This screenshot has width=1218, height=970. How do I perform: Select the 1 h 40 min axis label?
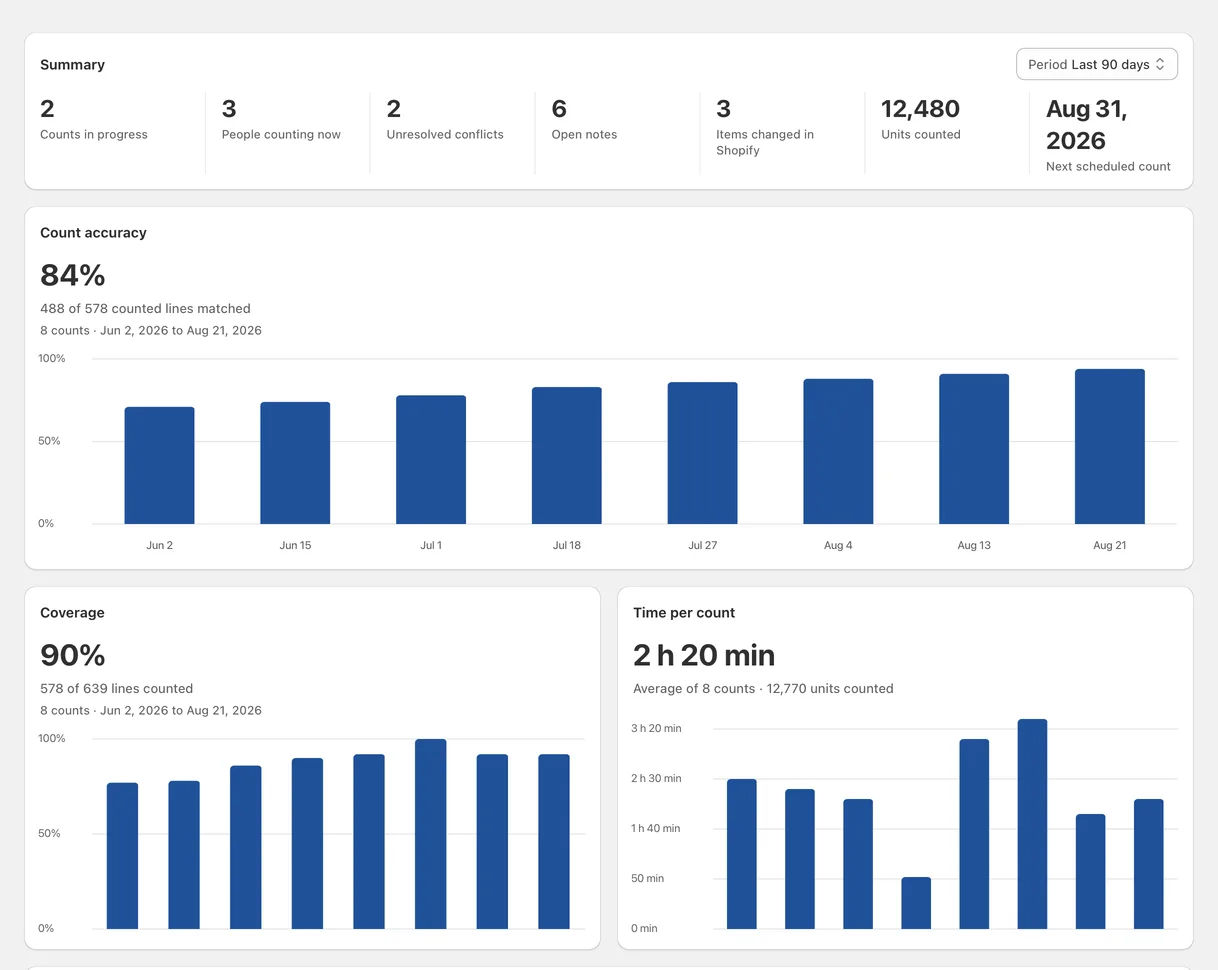coord(656,828)
